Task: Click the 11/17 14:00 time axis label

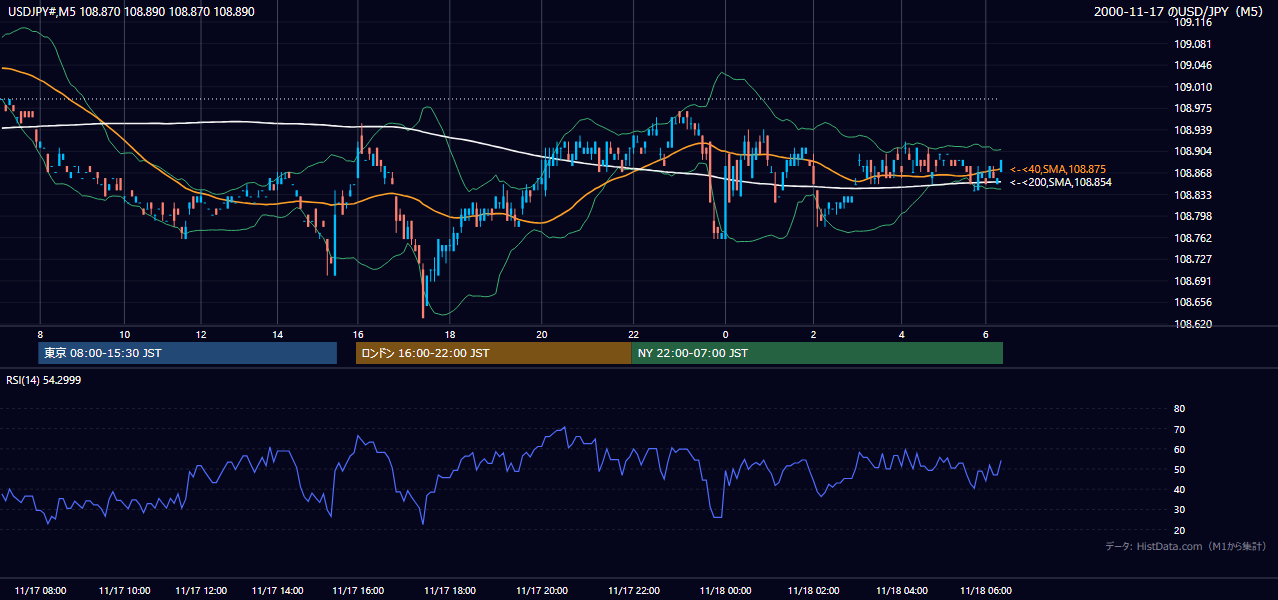Action: click(278, 591)
